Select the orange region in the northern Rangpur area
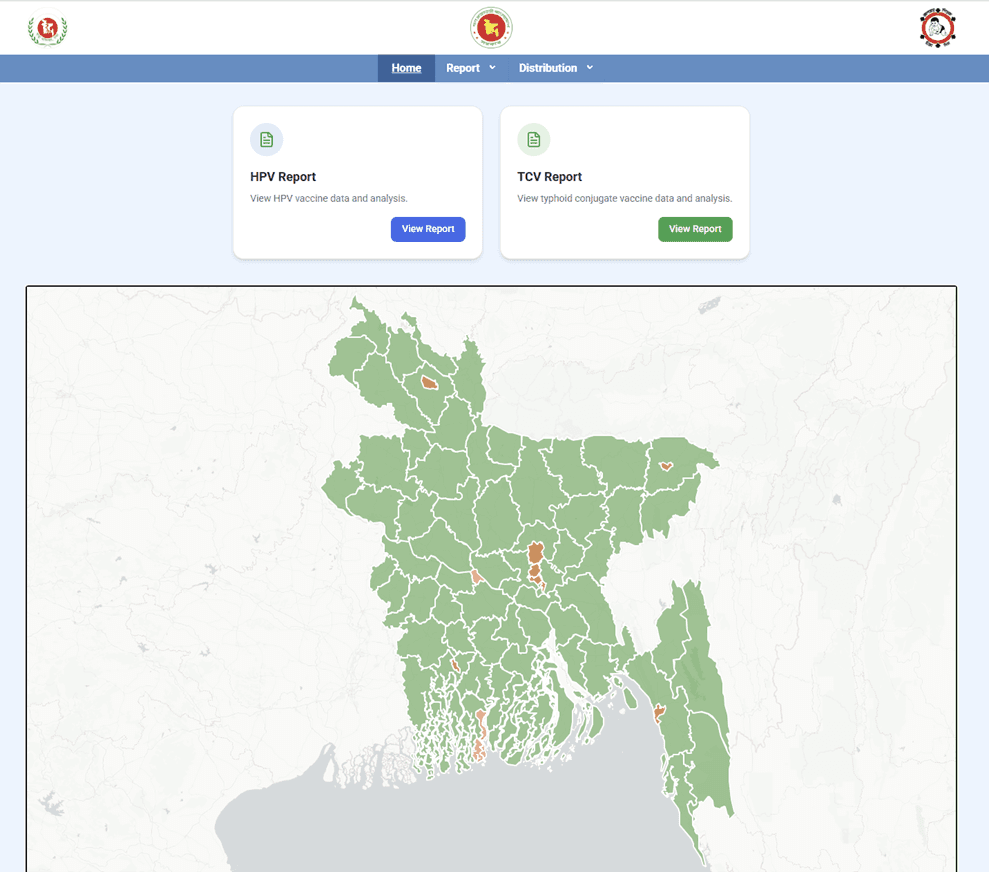This screenshot has width=989, height=872. pyautogui.click(x=430, y=382)
